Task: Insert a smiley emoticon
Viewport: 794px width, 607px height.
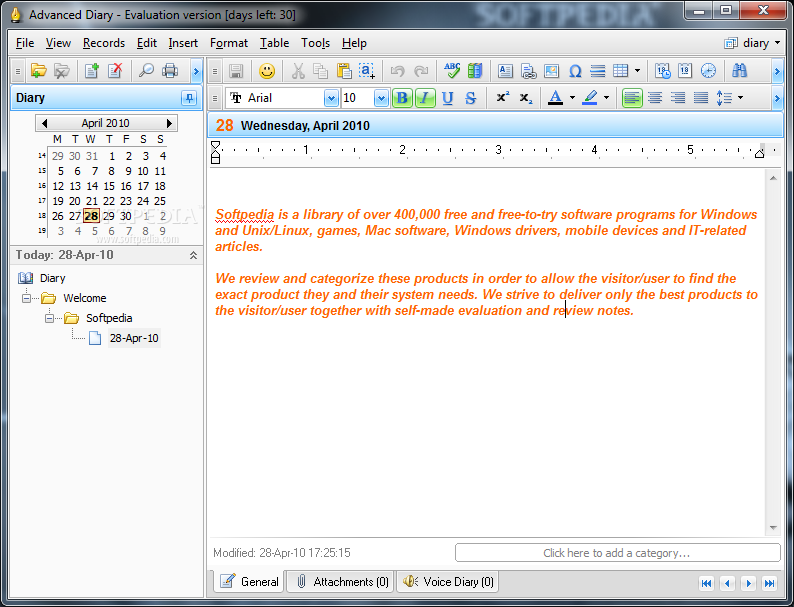Action: pyautogui.click(x=267, y=70)
